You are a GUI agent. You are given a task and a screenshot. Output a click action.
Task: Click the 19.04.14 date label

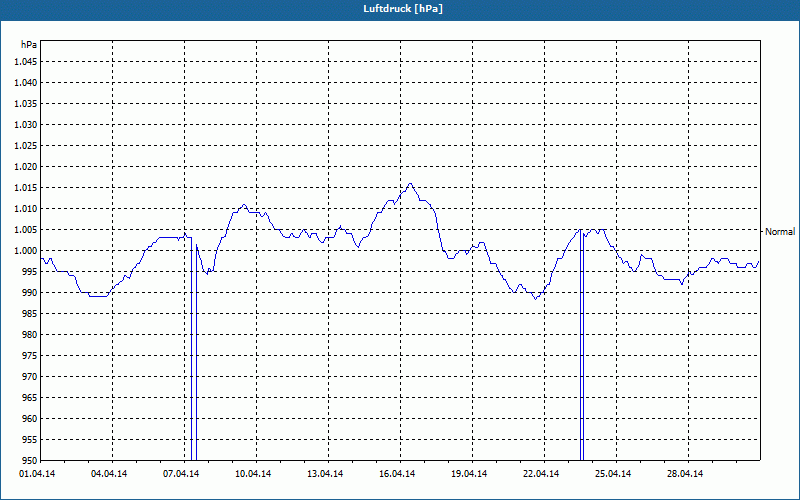[469, 474]
